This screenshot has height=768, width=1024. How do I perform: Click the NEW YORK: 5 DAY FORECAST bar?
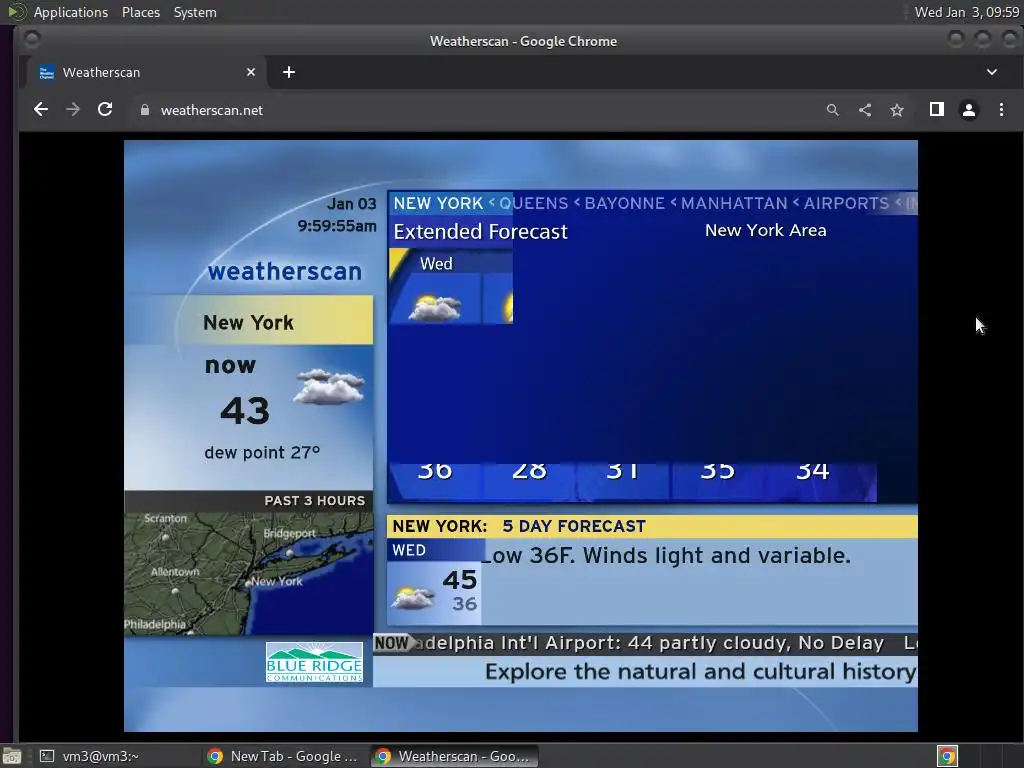(652, 526)
